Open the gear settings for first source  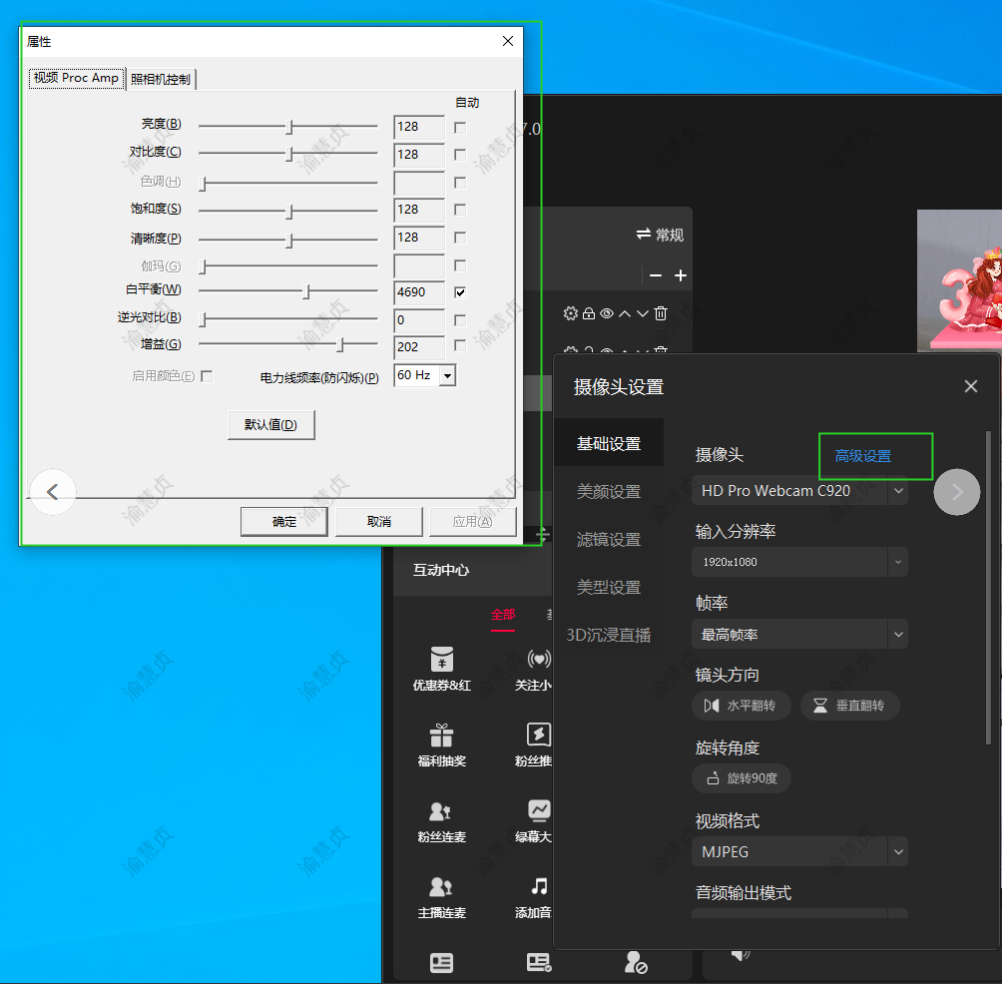click(571, 314)
